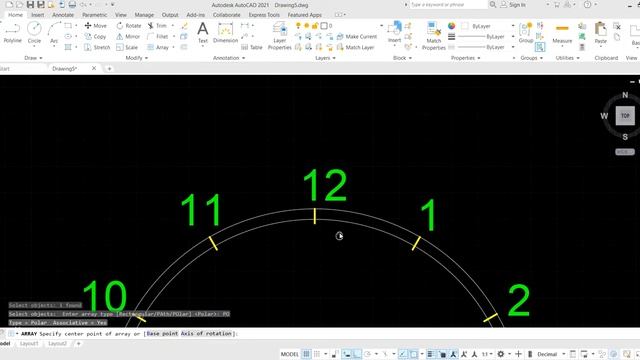The image size is (640, 360).
Task: Toggle snap mode in status bar
Action: click(x=317, y=354)
